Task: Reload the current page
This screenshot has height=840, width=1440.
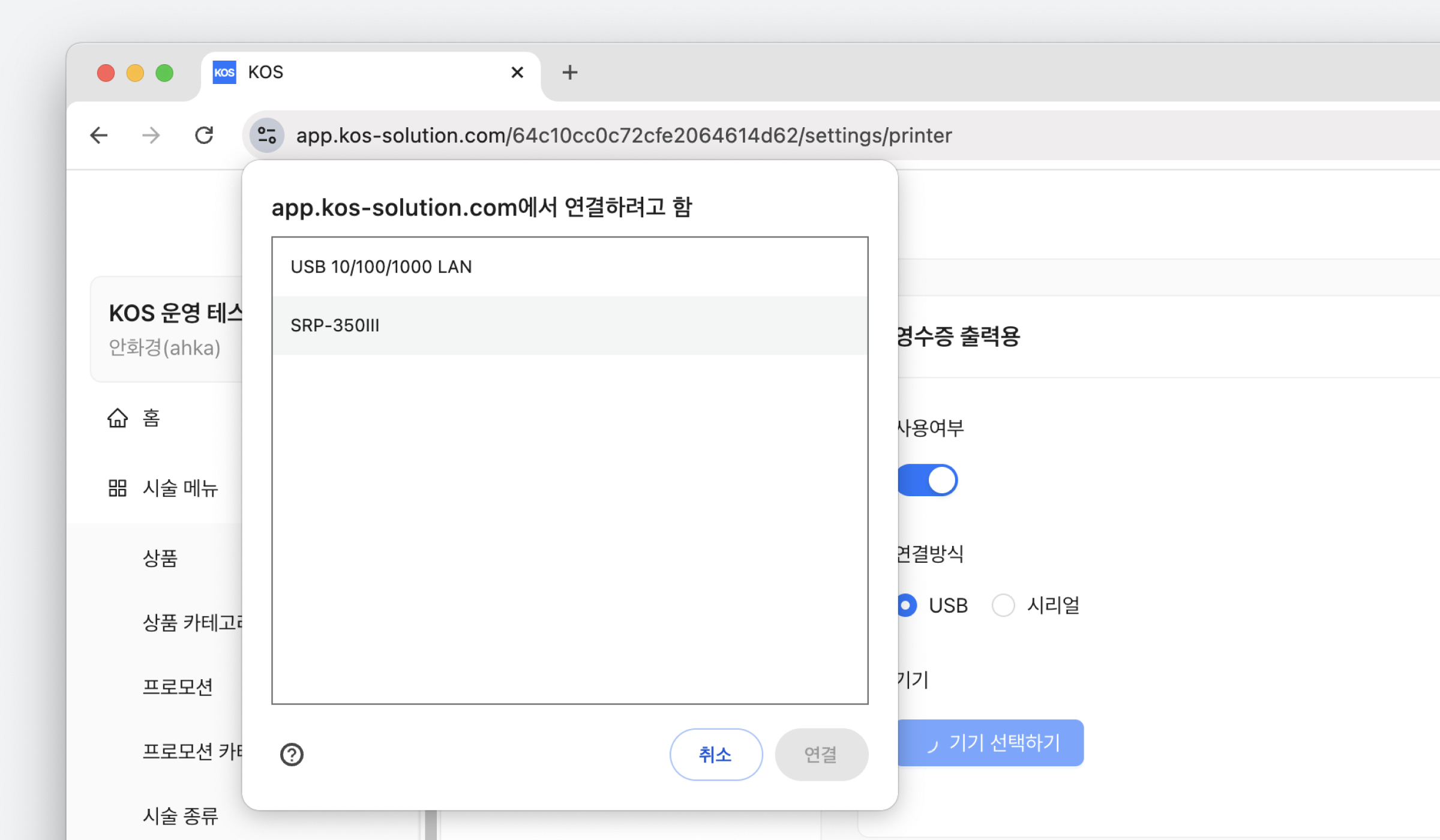Action: click(x=204, y=135)
